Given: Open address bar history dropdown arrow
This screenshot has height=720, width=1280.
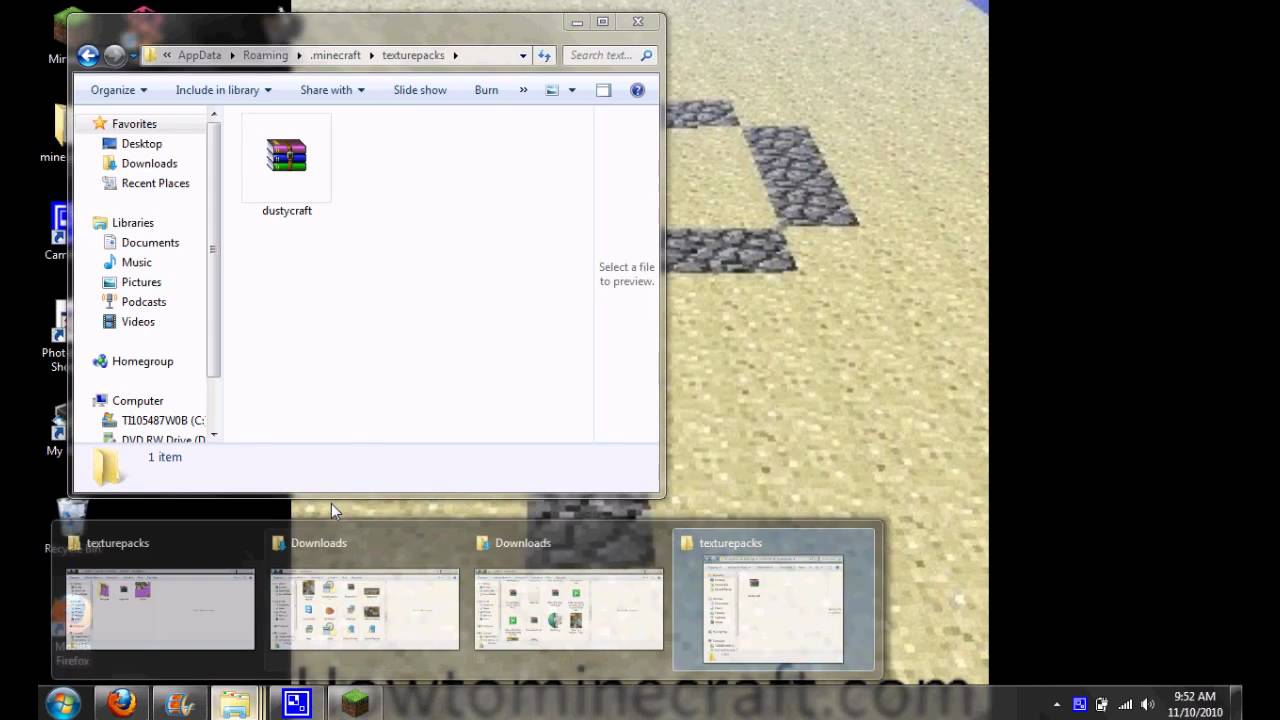Looking at the screenshot, I should tap(523, 56).
